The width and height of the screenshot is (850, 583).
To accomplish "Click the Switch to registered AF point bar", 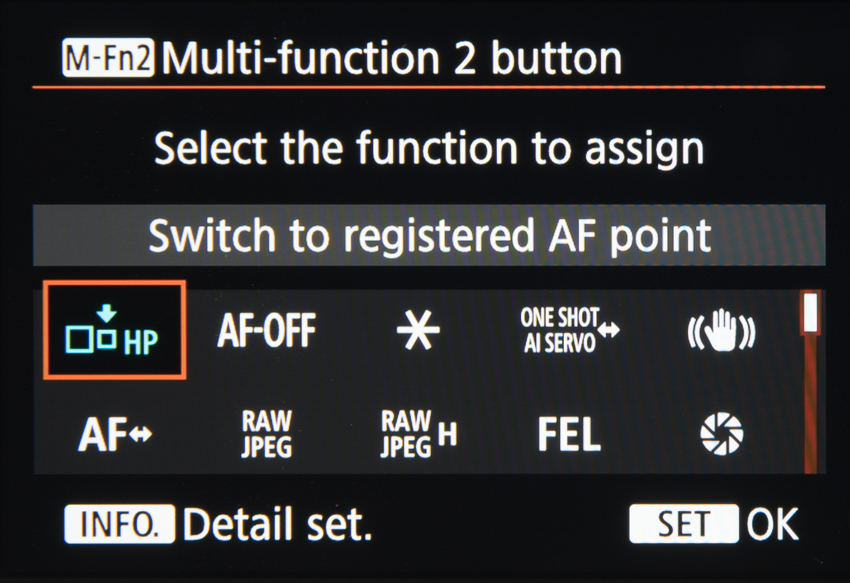I will click(429, 235).
